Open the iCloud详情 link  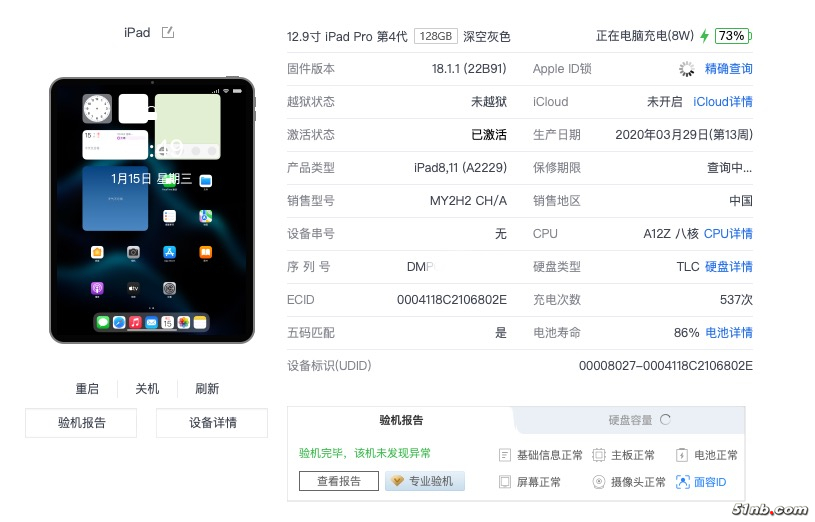(722, 101)
